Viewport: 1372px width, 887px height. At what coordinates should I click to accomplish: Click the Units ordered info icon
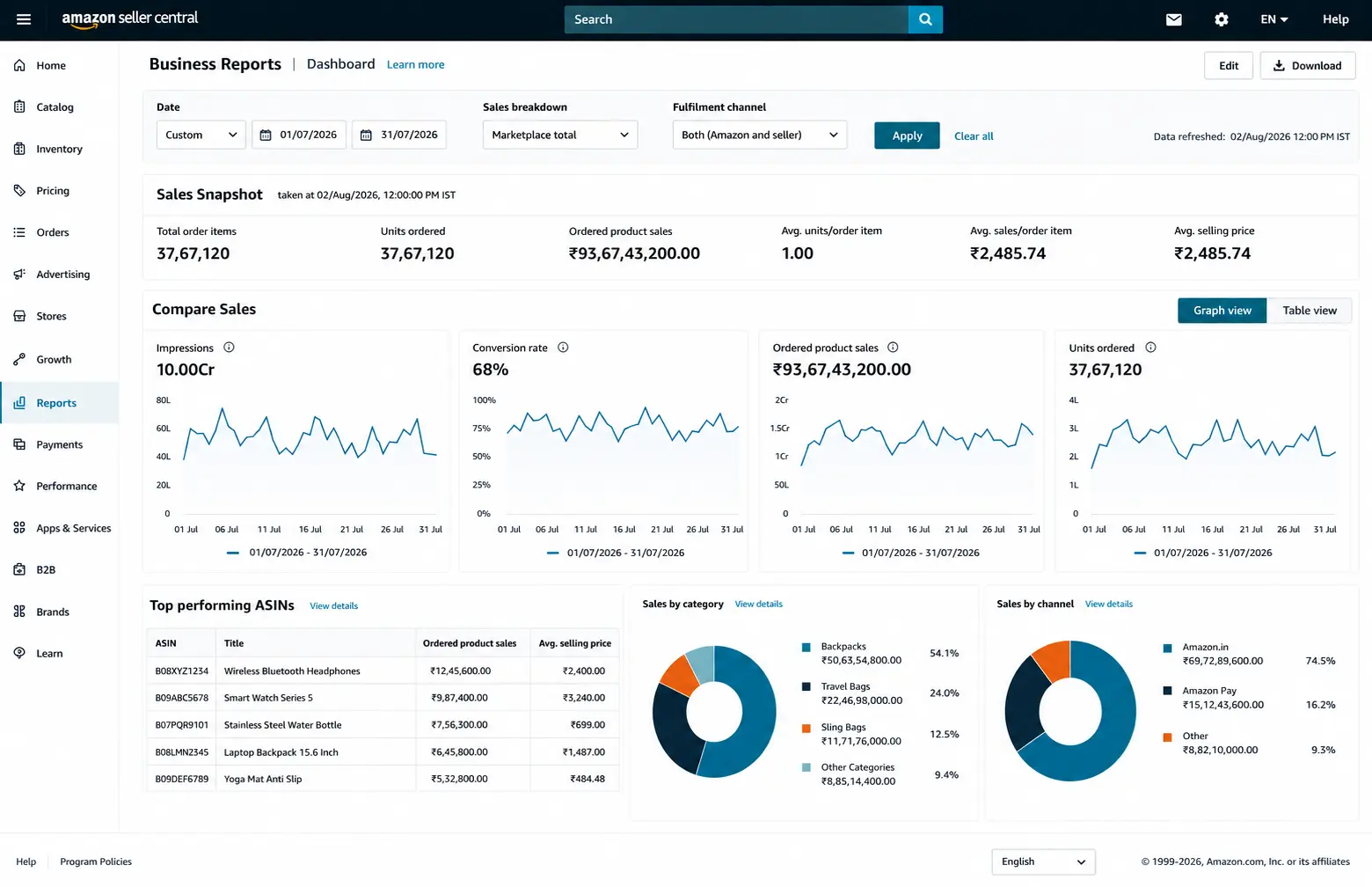click(1150, 348)
